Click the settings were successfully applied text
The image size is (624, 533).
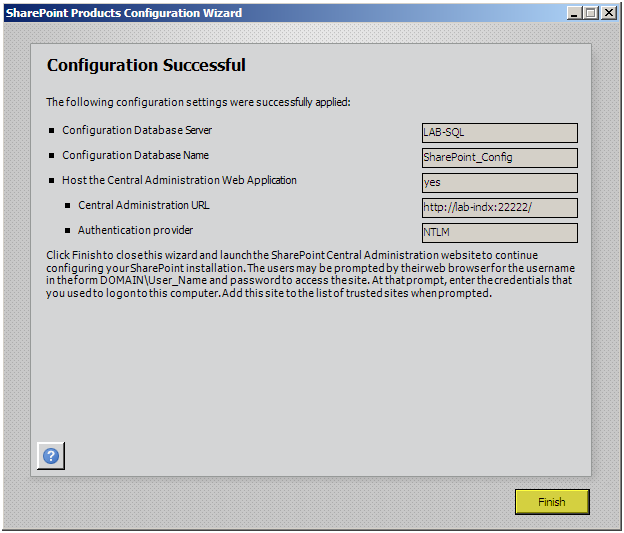[198, 102]
